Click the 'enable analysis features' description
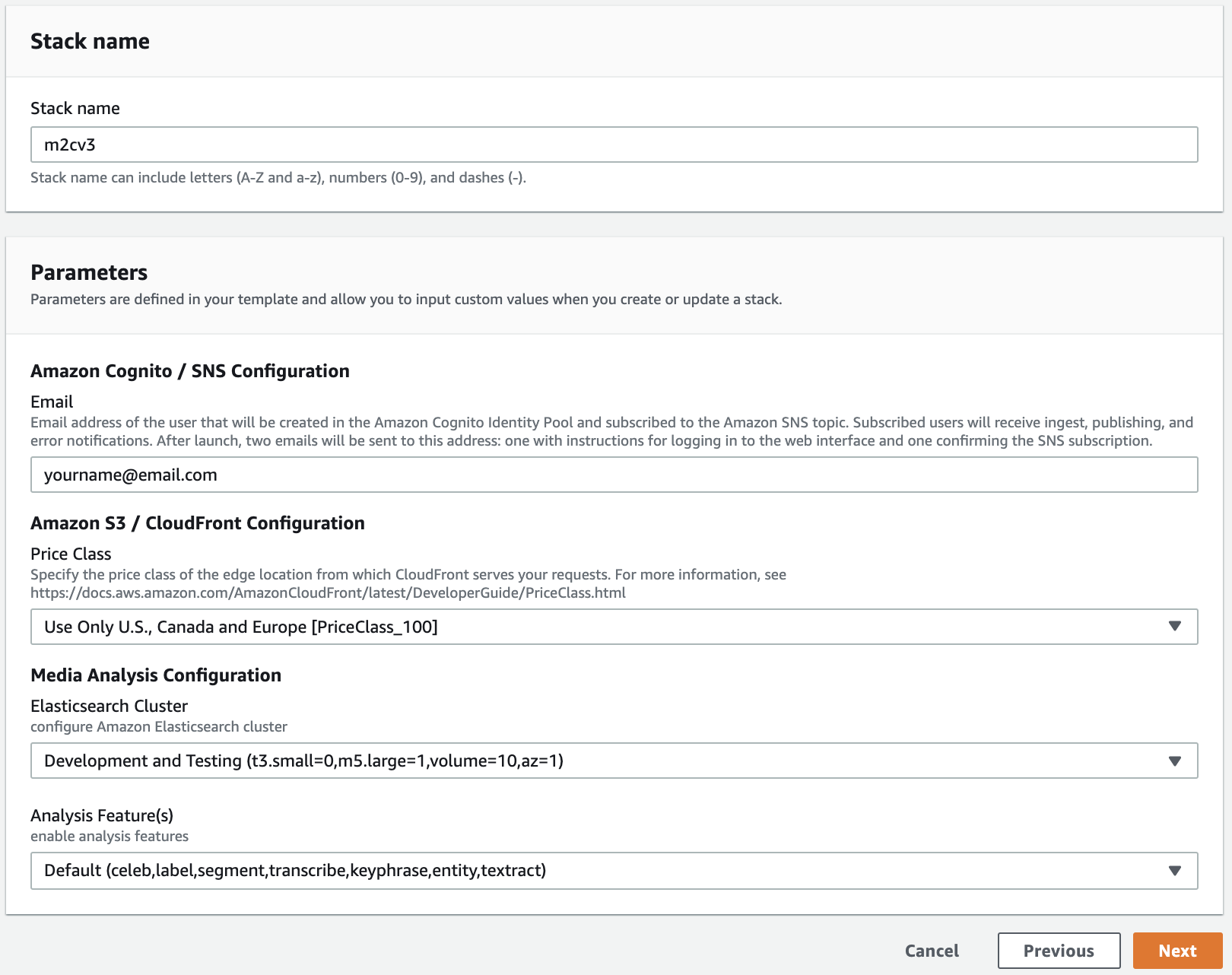The width and height of the screenshot is (1232, 975). coord(110,836)
